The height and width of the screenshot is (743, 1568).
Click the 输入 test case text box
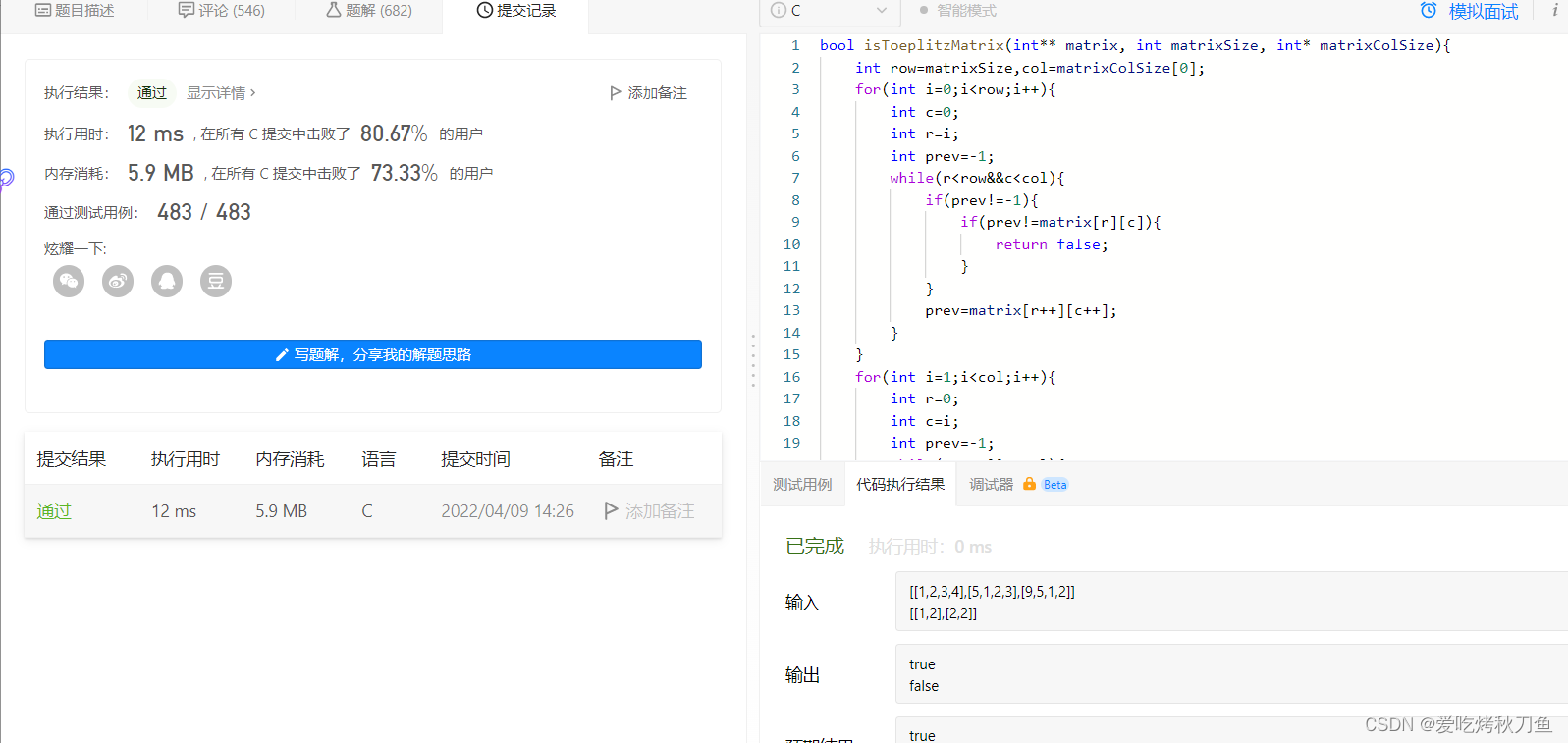[x=1231, y=602]
